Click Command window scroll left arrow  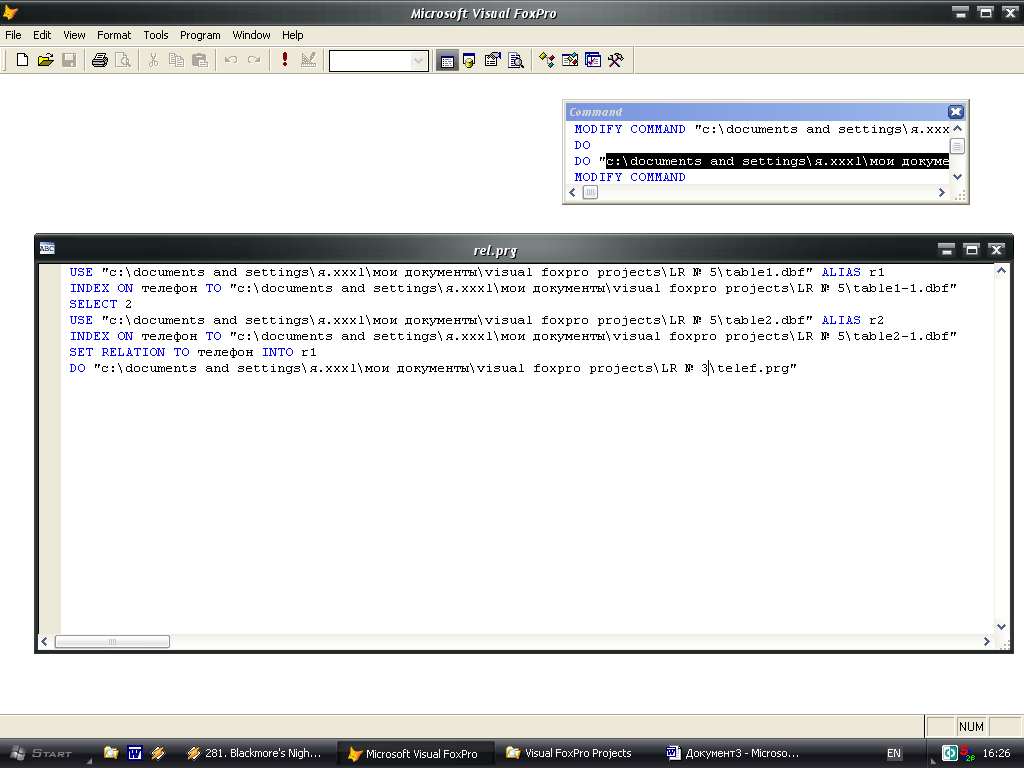coord(573,193)
